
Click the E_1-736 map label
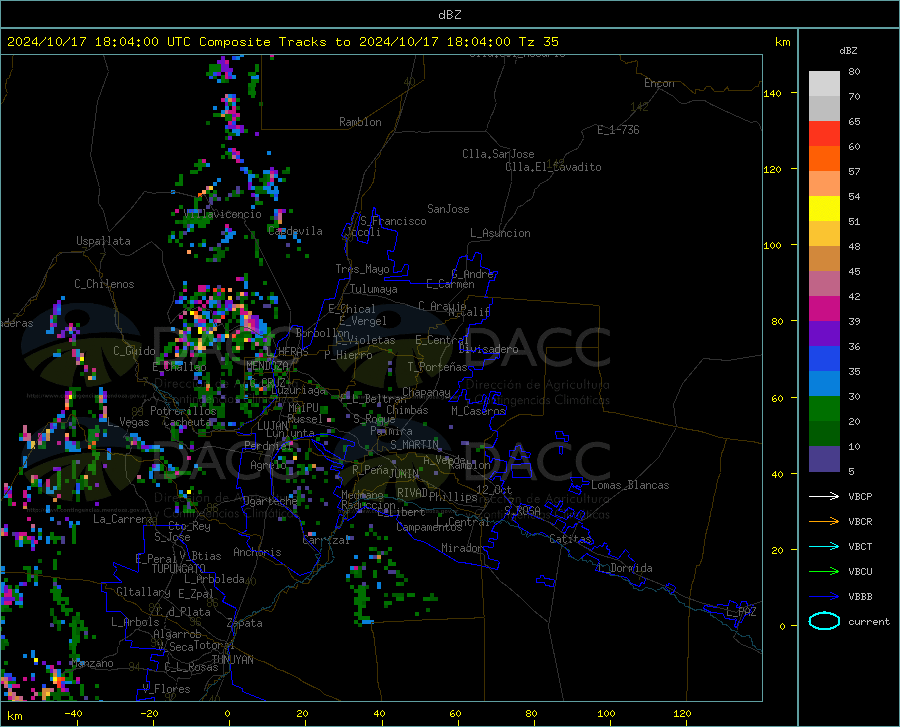click(618, 130)
